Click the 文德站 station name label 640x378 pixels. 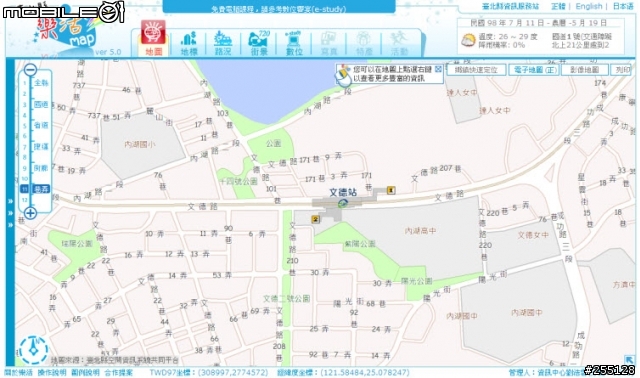click(343, 192)
